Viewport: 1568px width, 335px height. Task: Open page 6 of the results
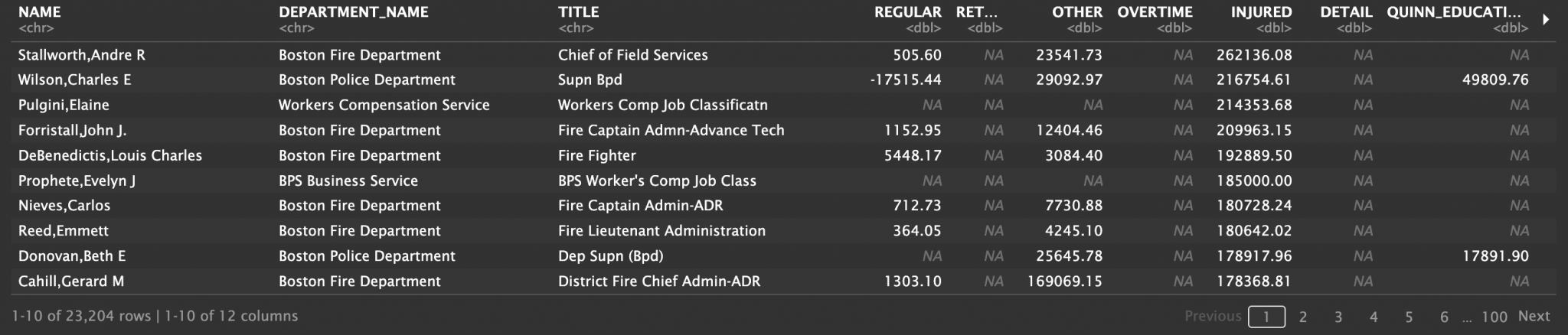(1444, 317)
